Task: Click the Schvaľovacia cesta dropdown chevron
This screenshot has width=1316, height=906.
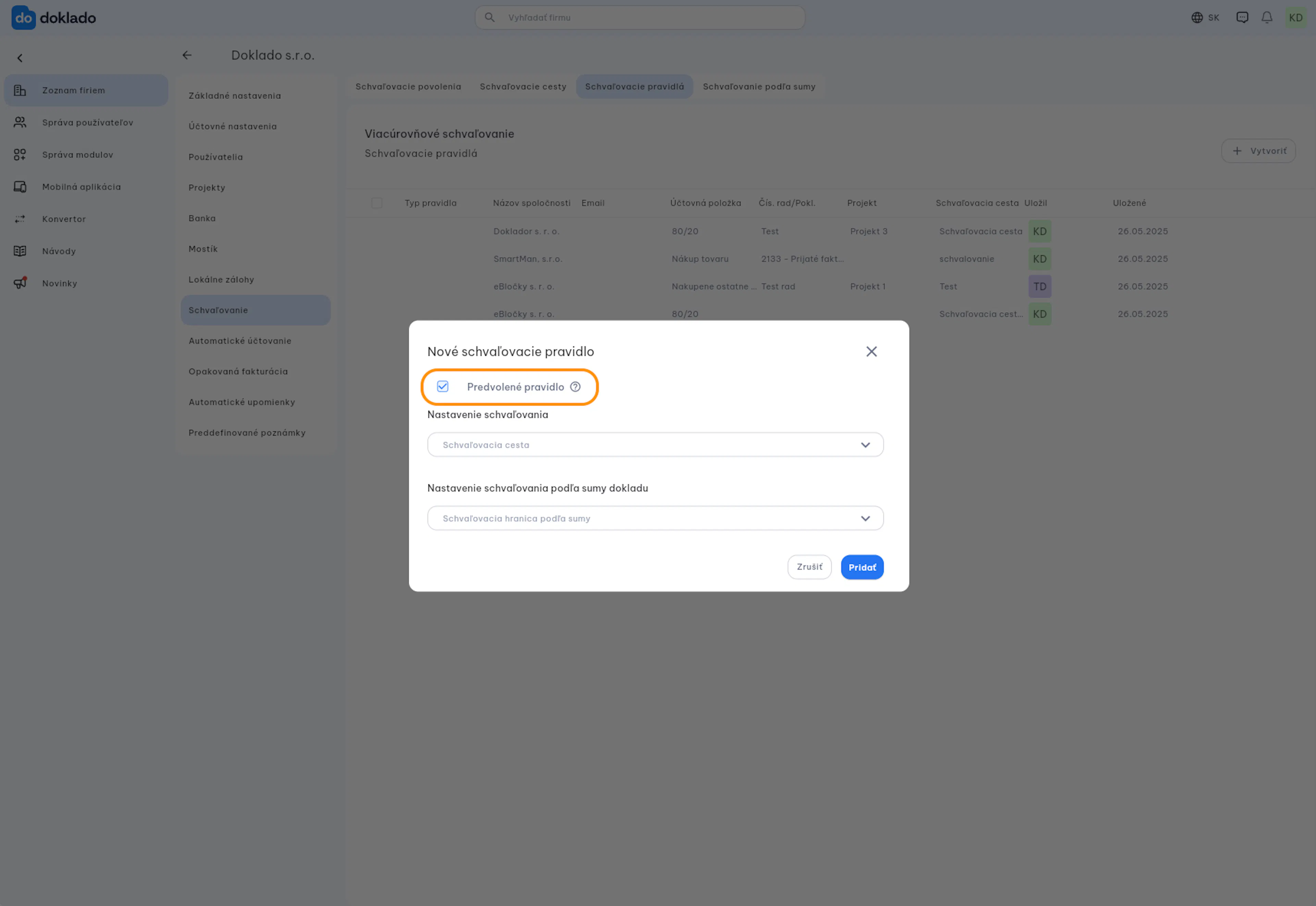Action: [865, 445]
